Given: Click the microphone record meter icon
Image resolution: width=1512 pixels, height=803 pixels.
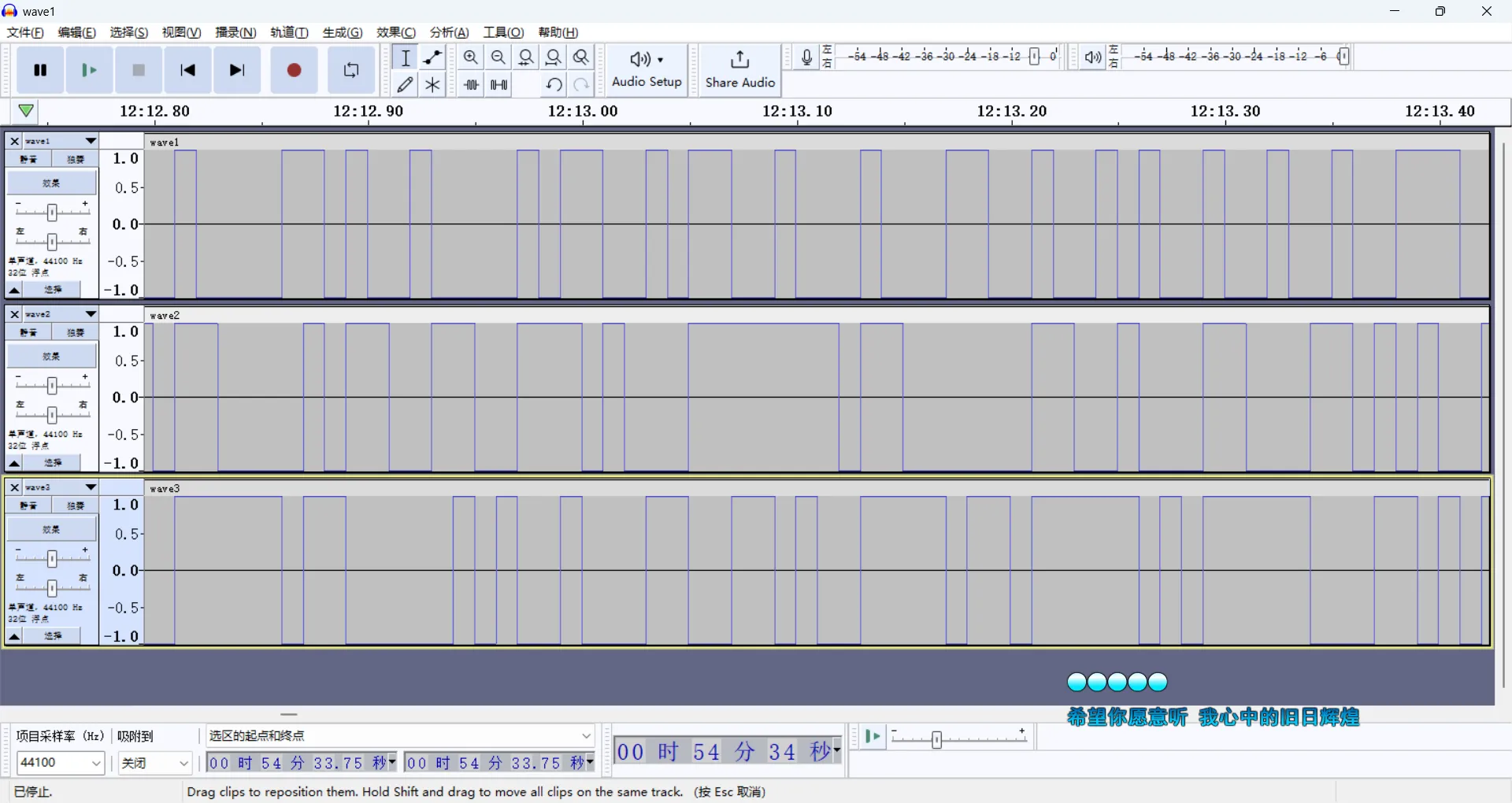Looking at the screenshot, I should (806, 57).
